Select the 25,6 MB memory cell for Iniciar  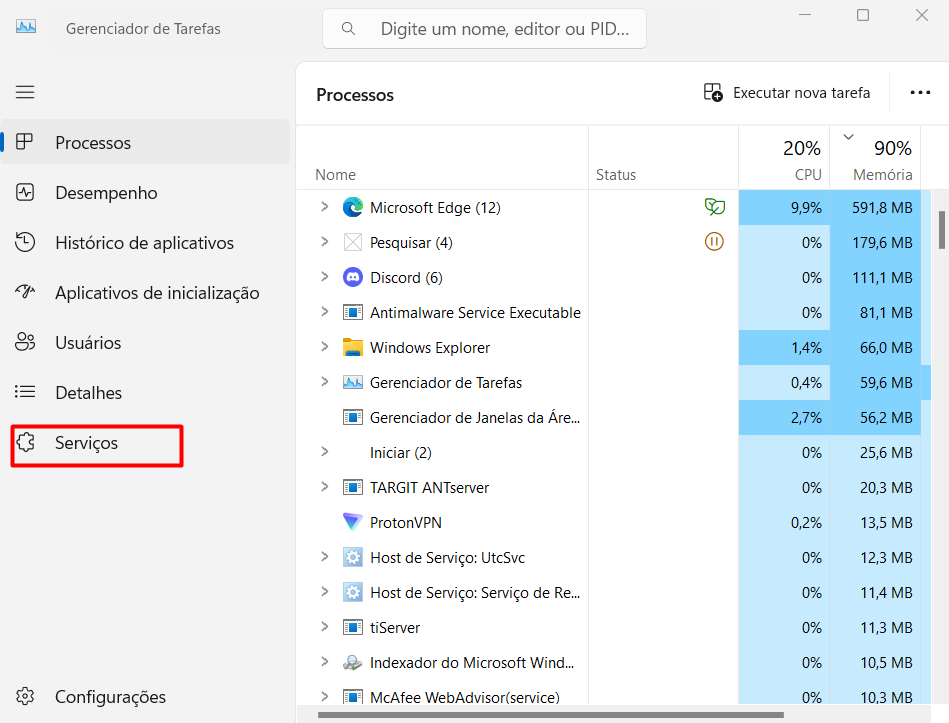pos(875,453)
